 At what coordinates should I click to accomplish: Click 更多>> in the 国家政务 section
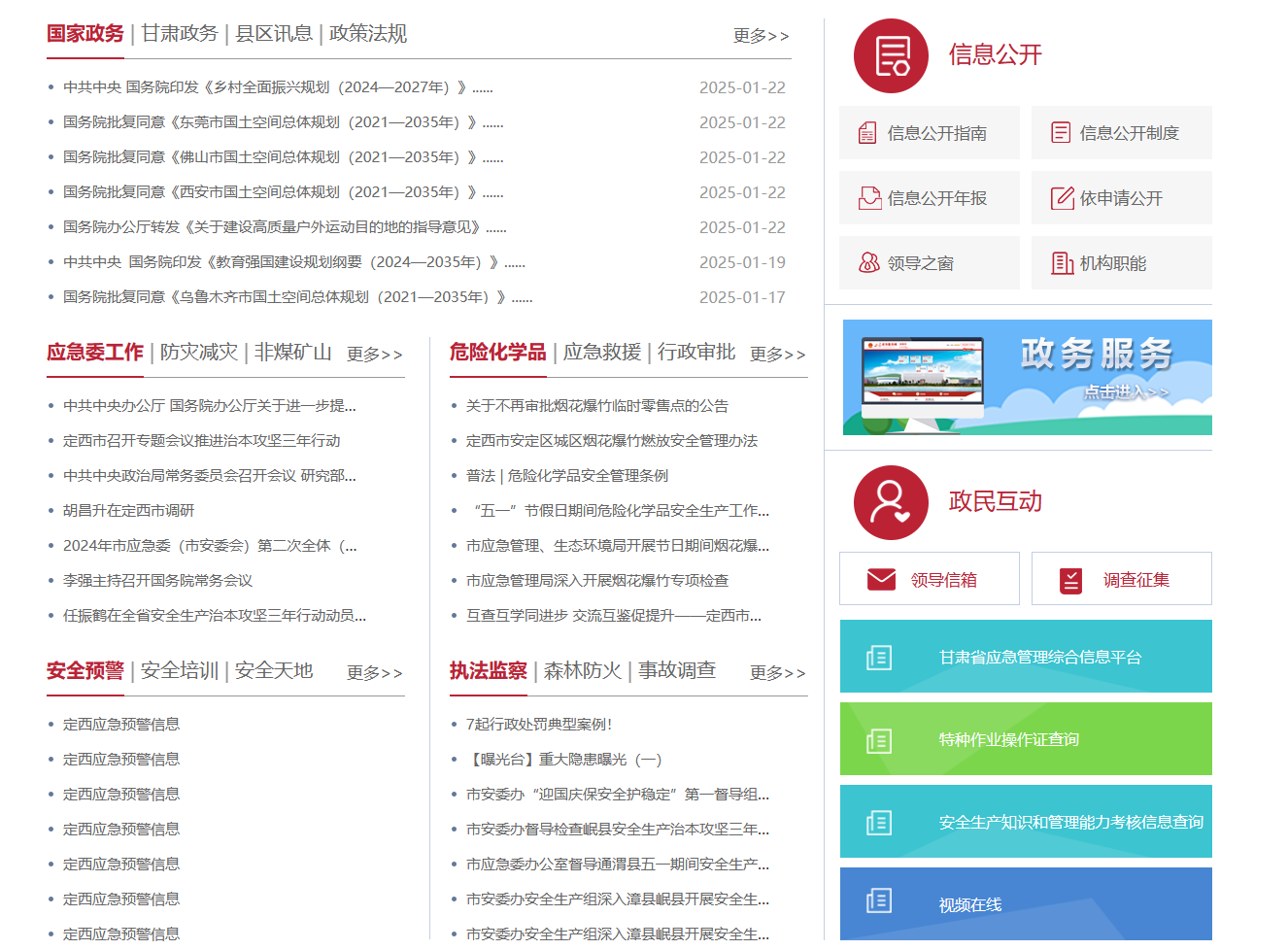[x=761, y=36]
